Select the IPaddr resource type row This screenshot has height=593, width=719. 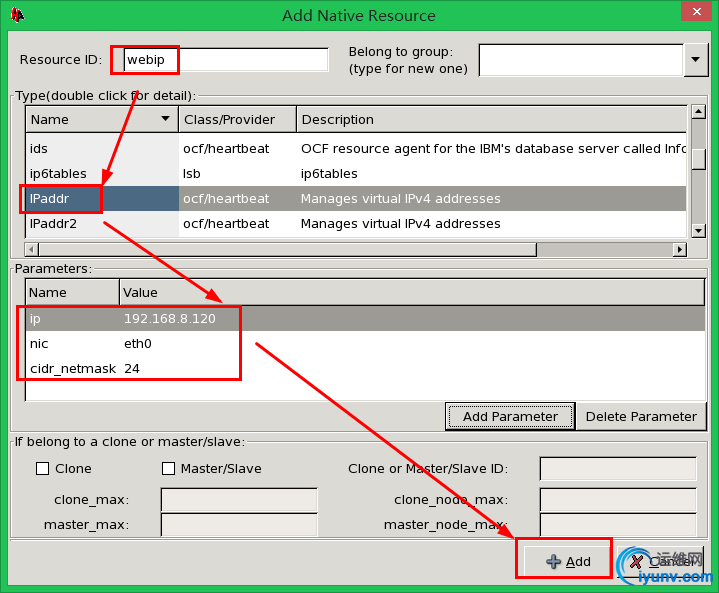pyautogui.click(x=356, y=199)
